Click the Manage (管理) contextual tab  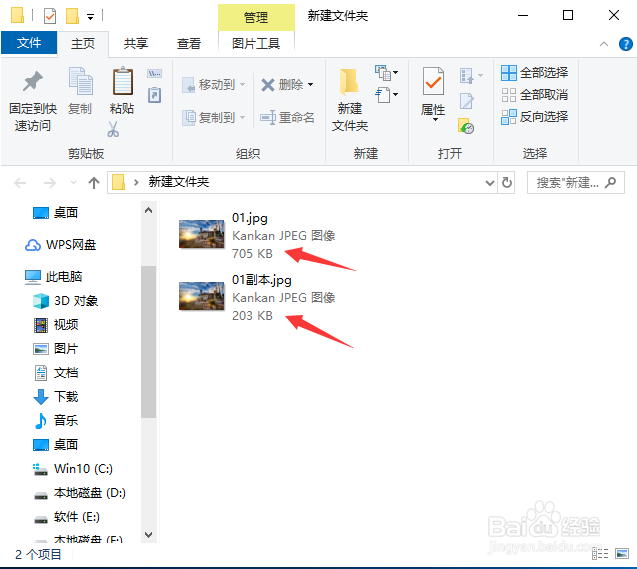[256, 17]
